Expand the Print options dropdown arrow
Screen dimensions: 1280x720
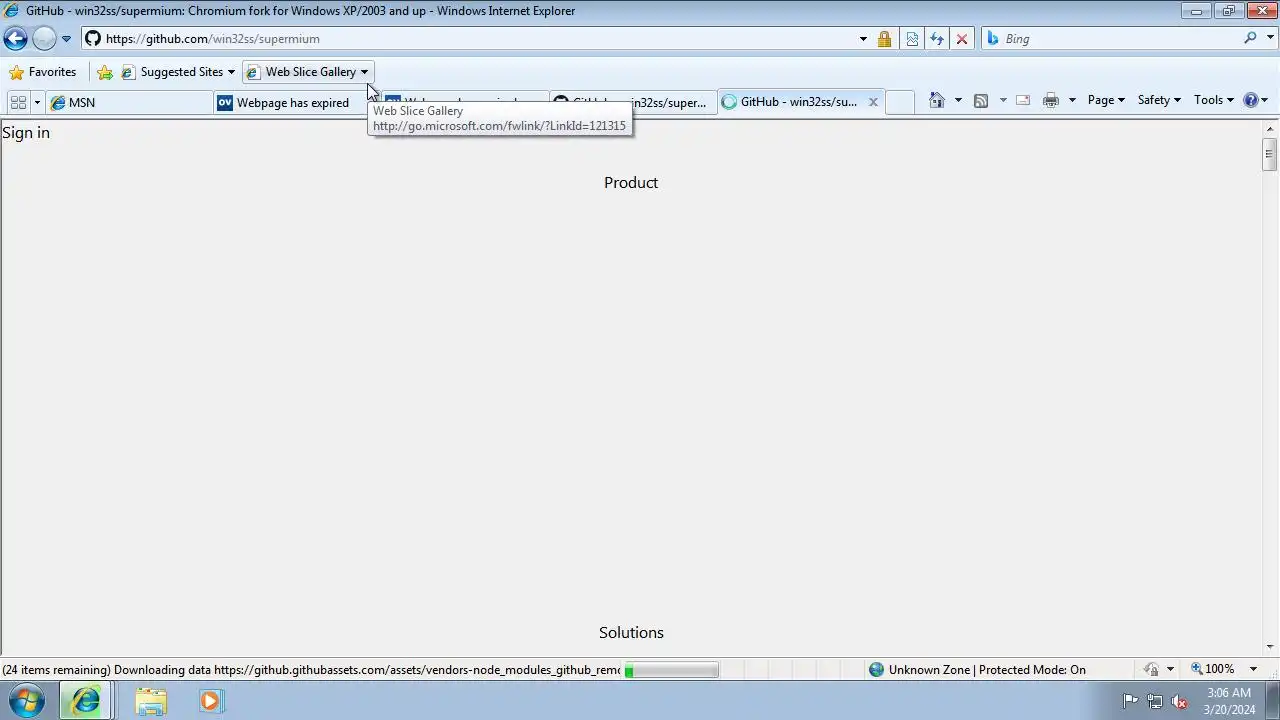pyautogui.click(x=1072, y=100)
